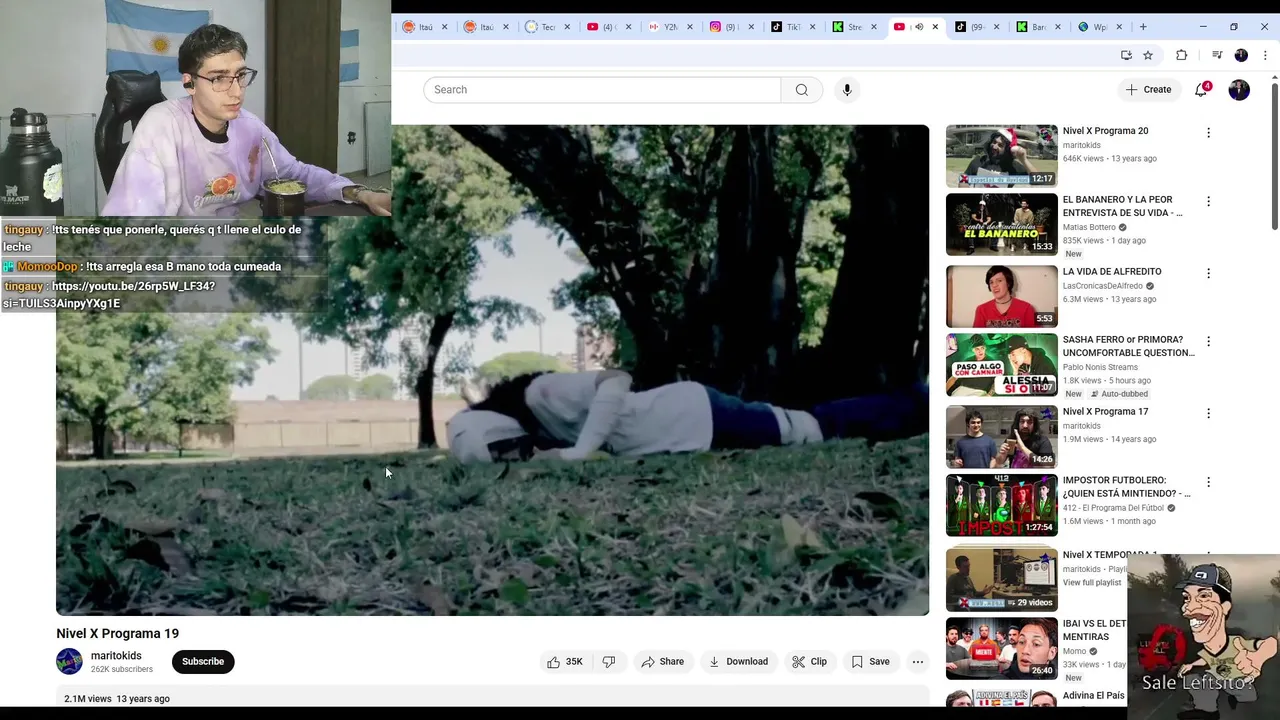Click 'Matias Bottero' channel name
Image resolution: width=1280 pixels, height=720 pixels.
pyautogui.click(x=1090, y=227)
